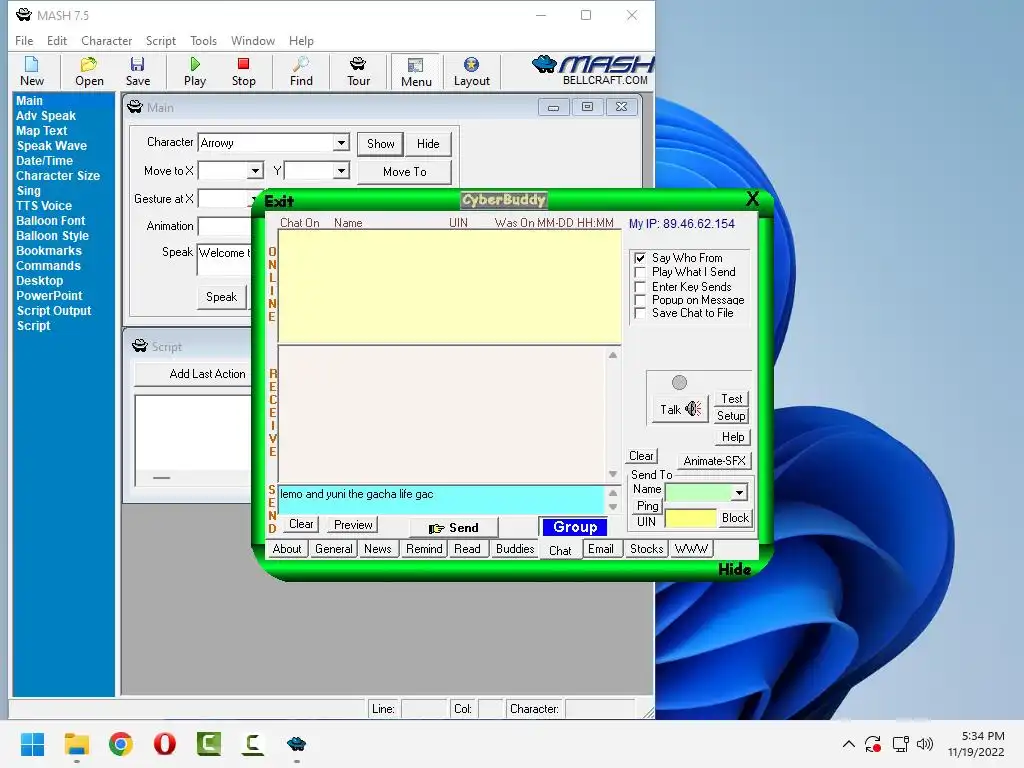Select Balloon Style in sidebar
The image size is (1024, 768).
pyautogui.click(x=52, y=236)
